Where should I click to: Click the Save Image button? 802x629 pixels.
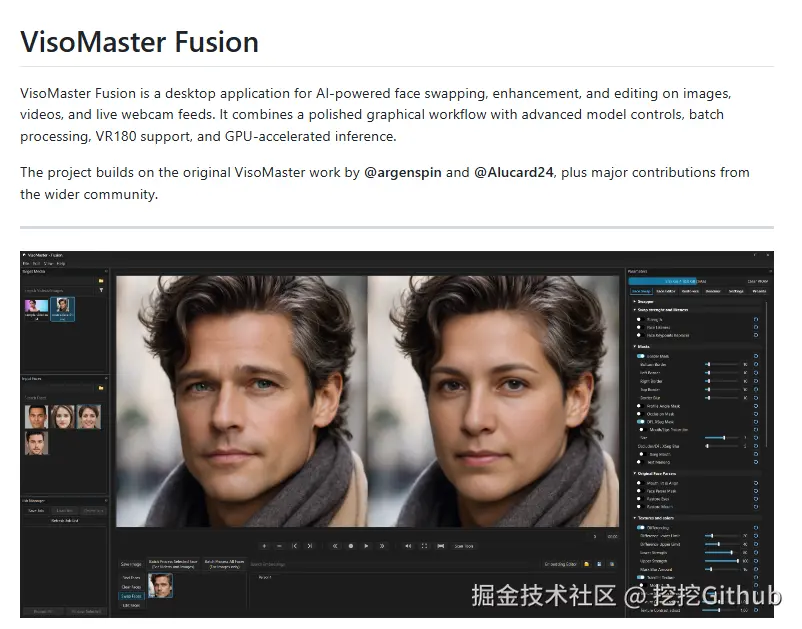131,564
